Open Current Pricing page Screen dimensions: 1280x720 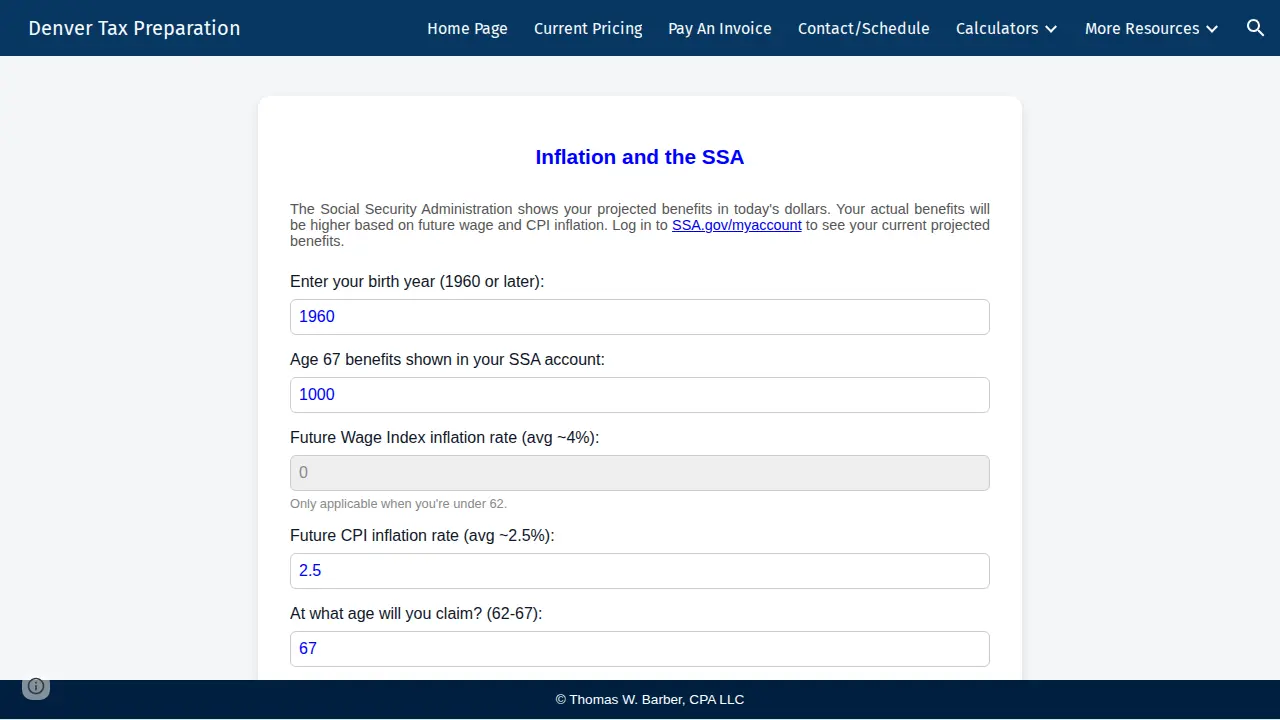[588, 29]
